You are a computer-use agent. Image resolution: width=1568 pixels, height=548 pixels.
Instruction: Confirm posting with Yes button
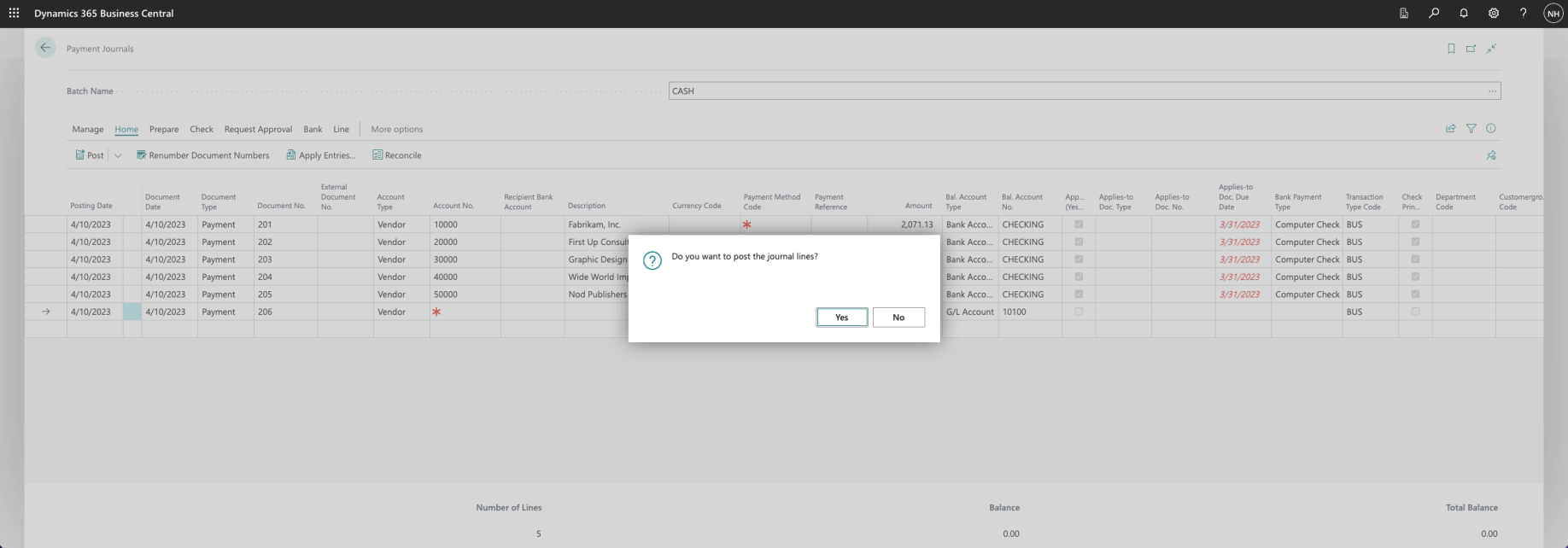[842, 318]
